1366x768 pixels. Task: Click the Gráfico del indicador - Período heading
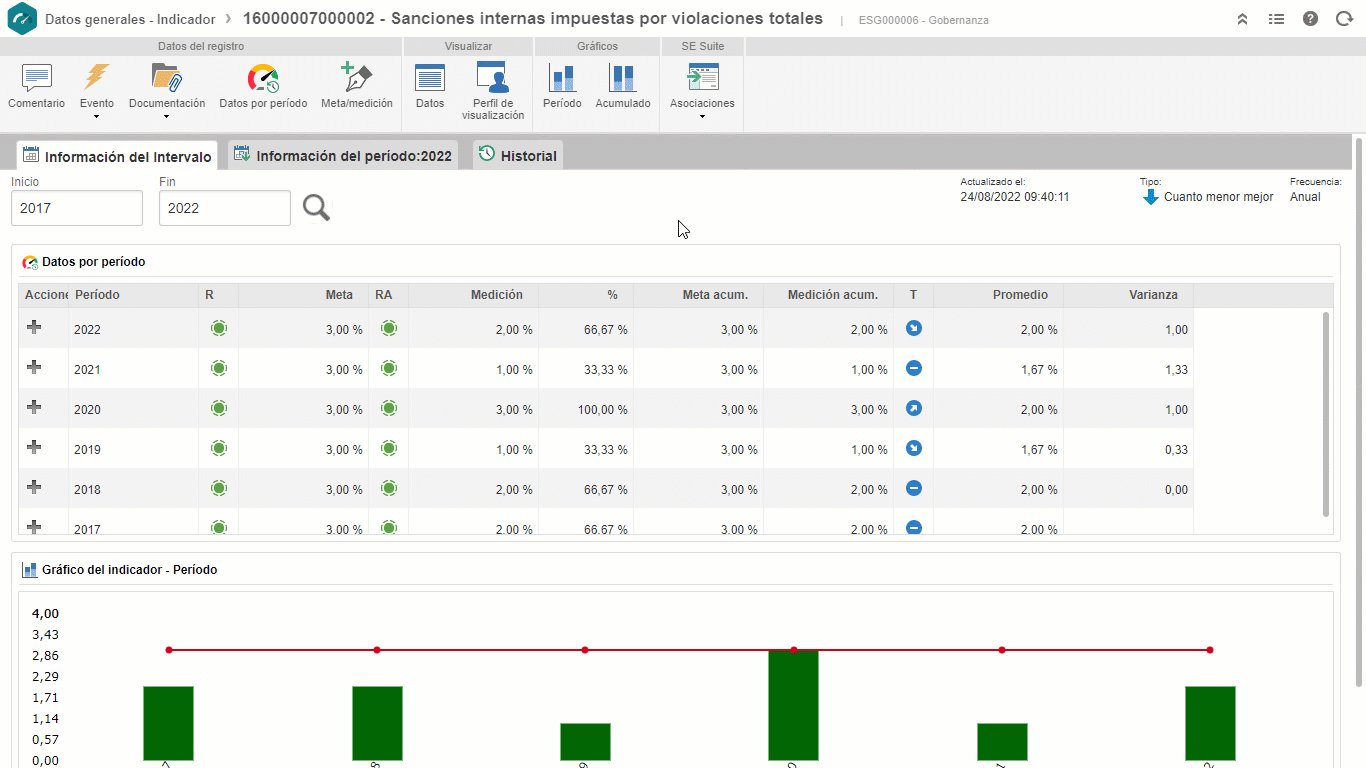[129, 570]
